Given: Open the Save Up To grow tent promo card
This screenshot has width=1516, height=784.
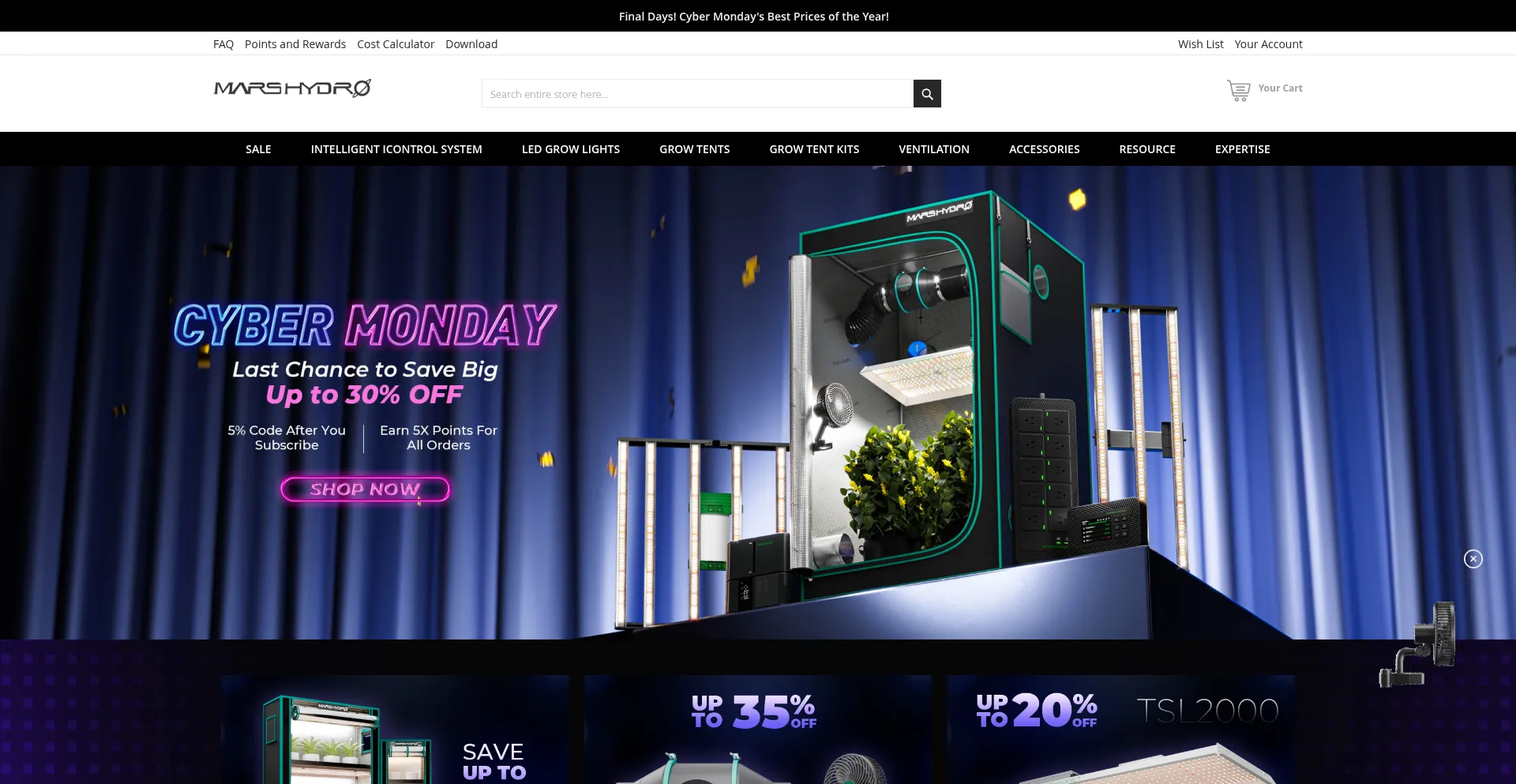Looking at the screenshot, I should tap(395, 730).
